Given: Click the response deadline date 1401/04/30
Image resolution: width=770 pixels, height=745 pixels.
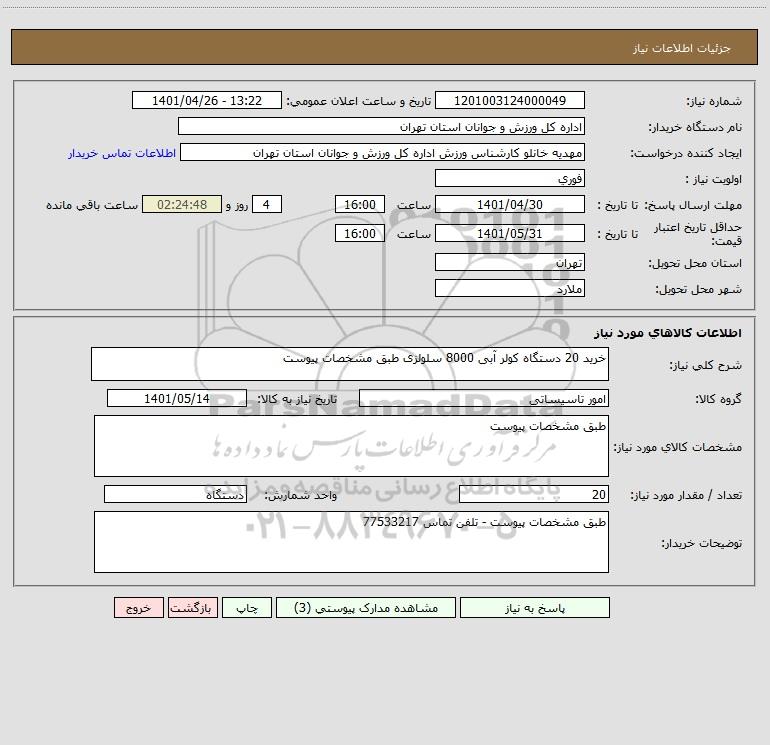Looking at the screenshot, I should [x=510, y=204].
